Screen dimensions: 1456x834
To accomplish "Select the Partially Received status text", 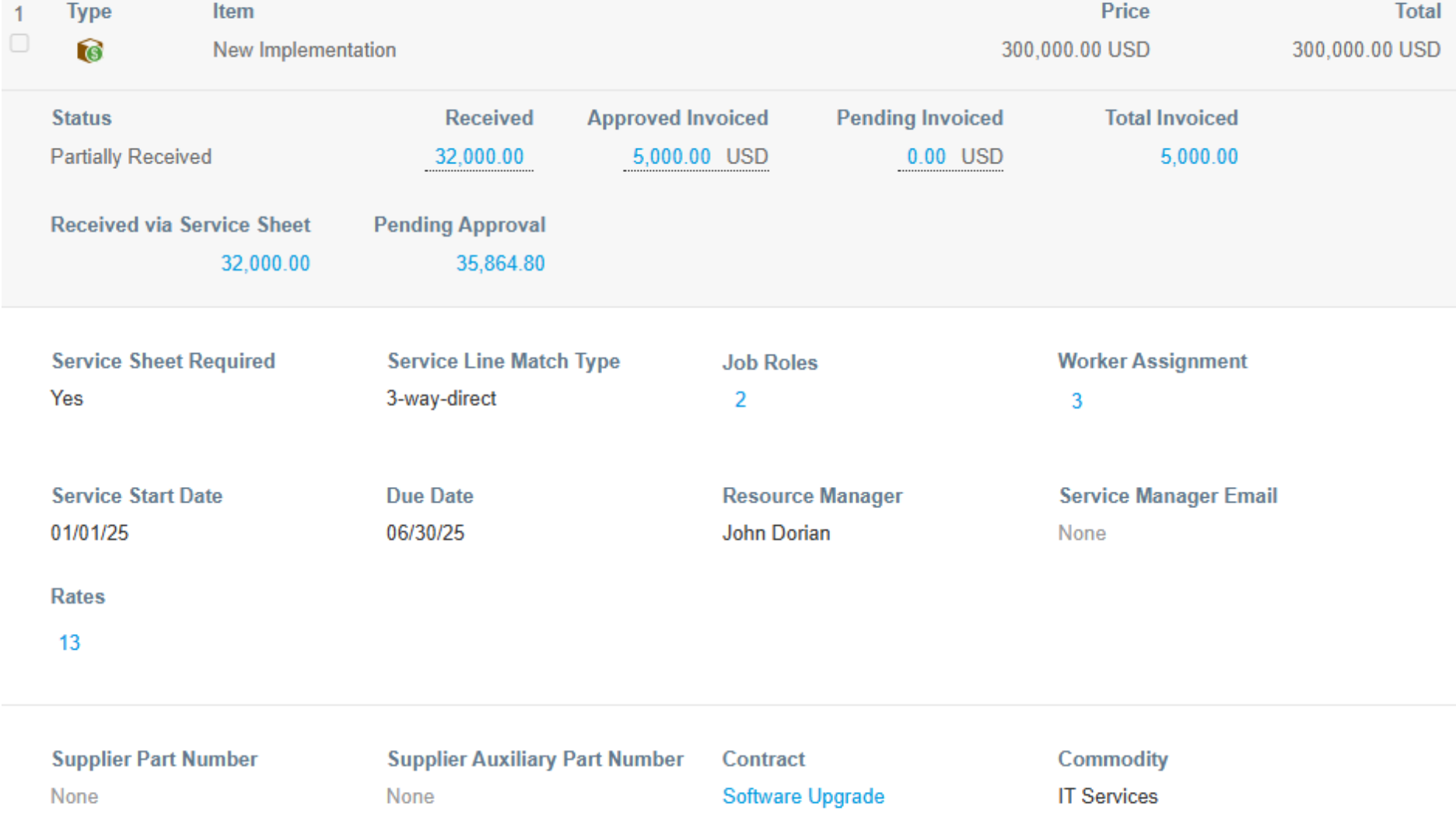I will click(x=131, y=156).
